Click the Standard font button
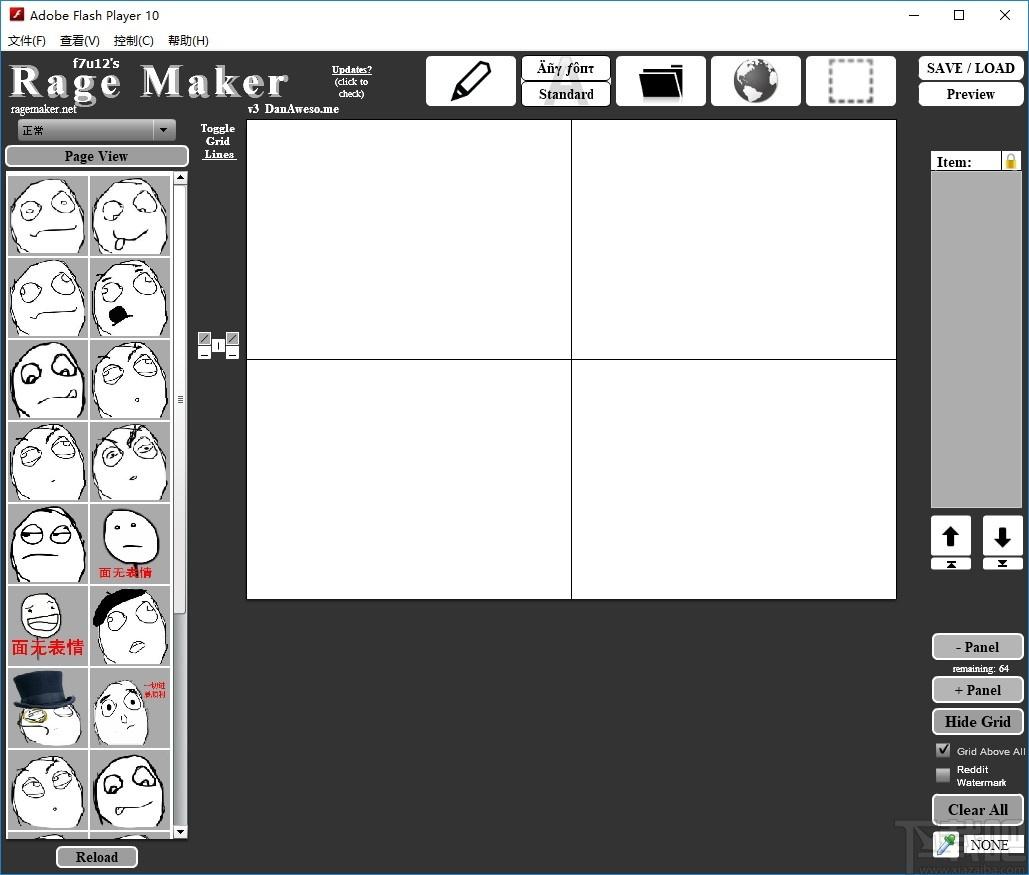 [566, 95]
